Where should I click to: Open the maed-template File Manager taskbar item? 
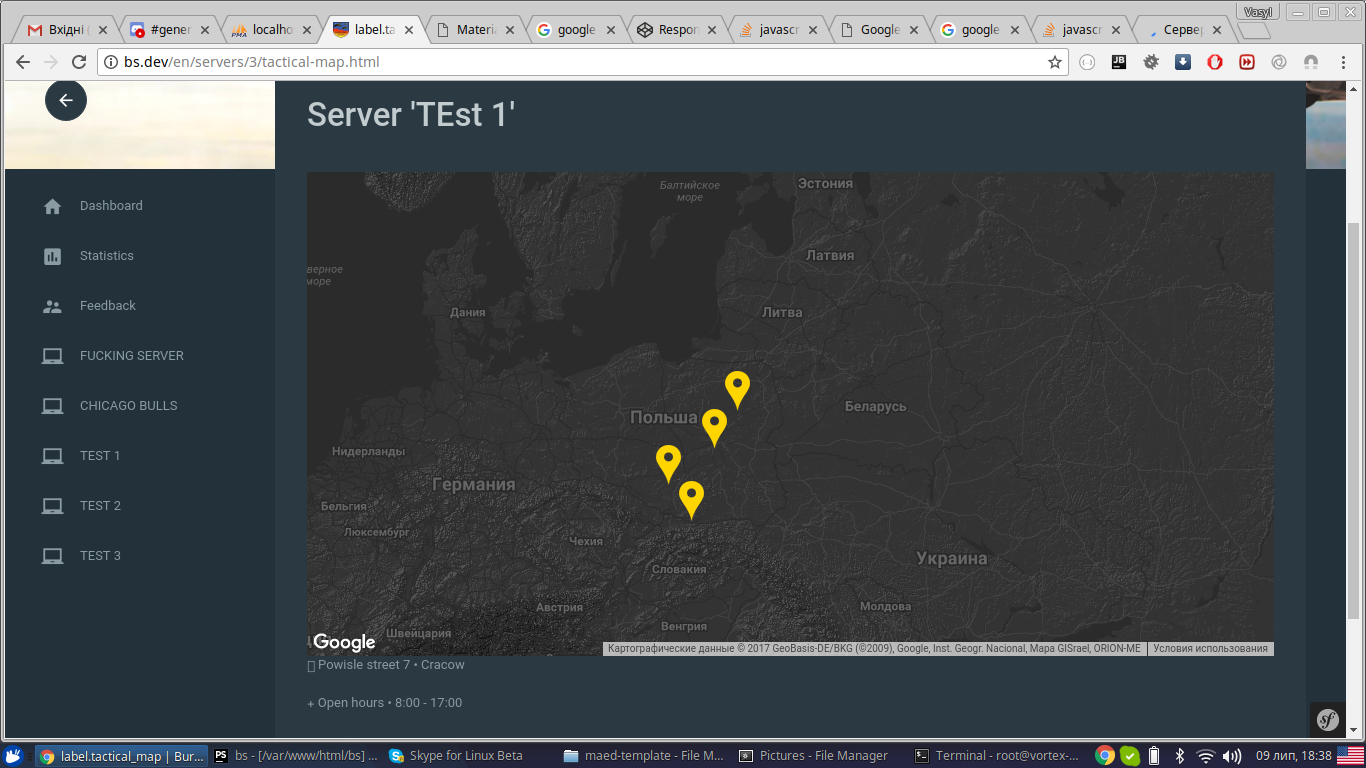click(644, 756)
